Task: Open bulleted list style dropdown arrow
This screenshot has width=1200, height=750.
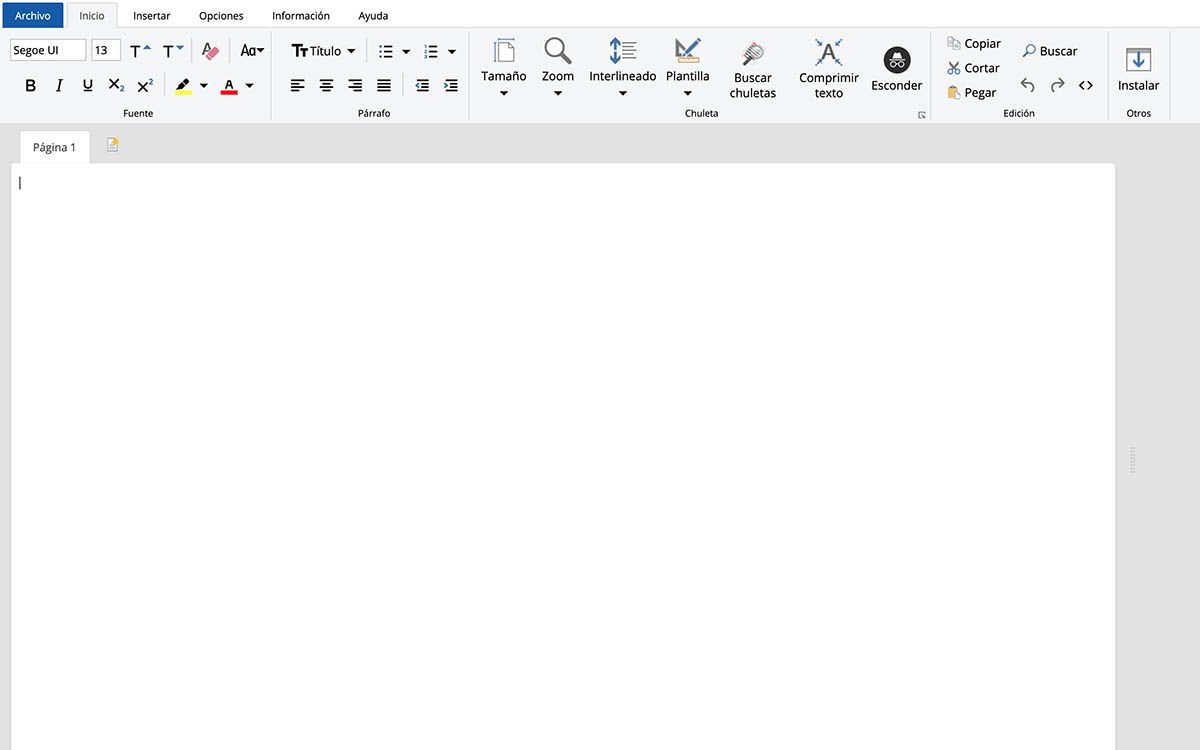Action: tap(406, 51)
